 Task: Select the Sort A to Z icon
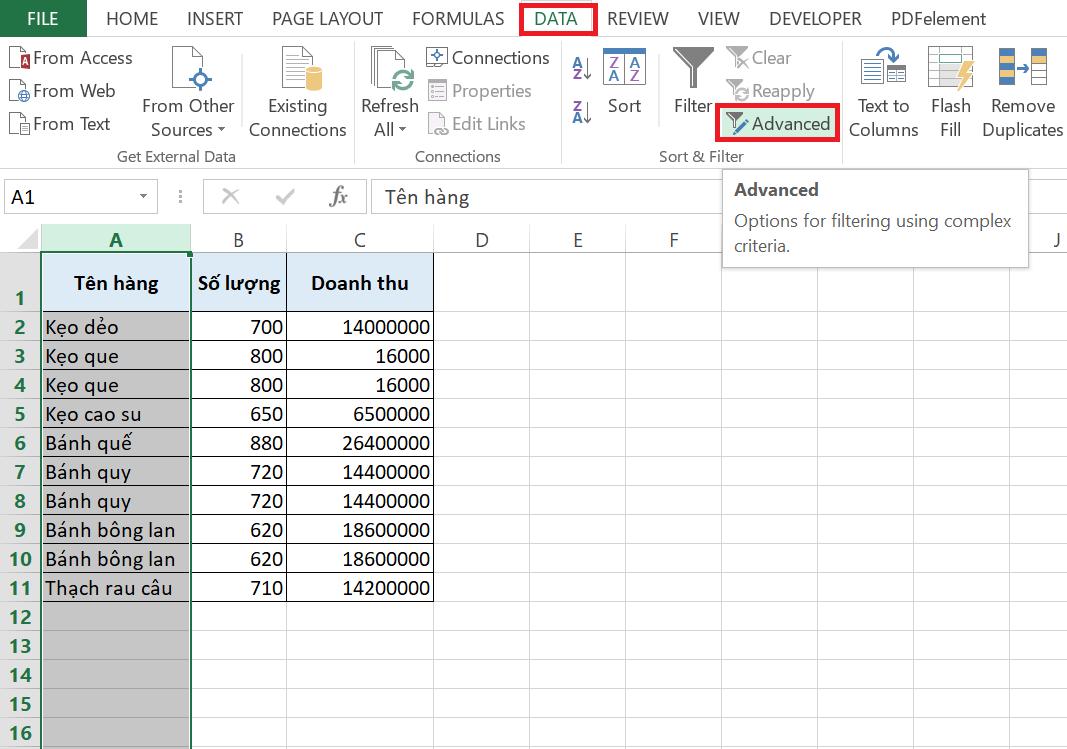[x=580, y=66]
